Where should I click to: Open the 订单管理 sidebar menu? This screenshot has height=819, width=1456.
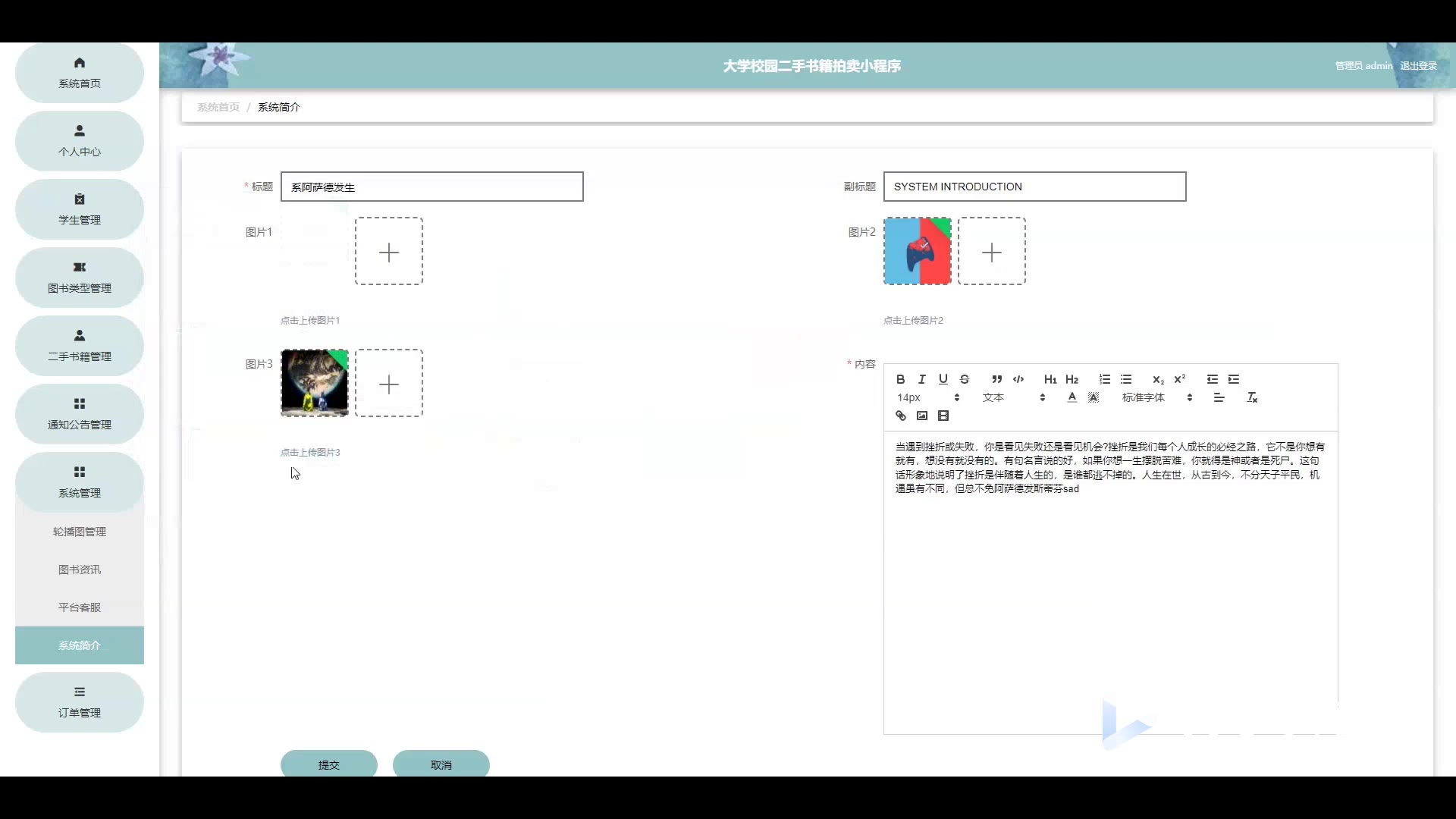[80, 702]
